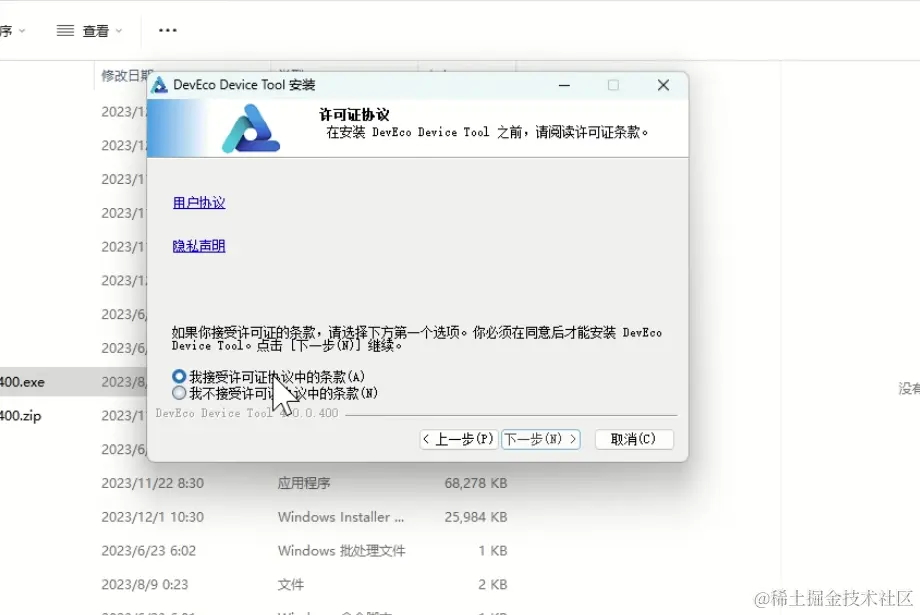
Task: Click the 取消(C) button
Action: point(634,439)
